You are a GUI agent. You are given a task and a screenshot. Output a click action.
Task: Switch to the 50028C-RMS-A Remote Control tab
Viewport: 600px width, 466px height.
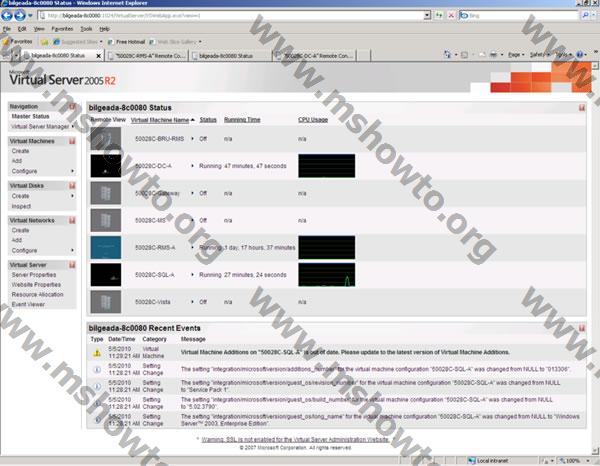click(x=147, y=56)
